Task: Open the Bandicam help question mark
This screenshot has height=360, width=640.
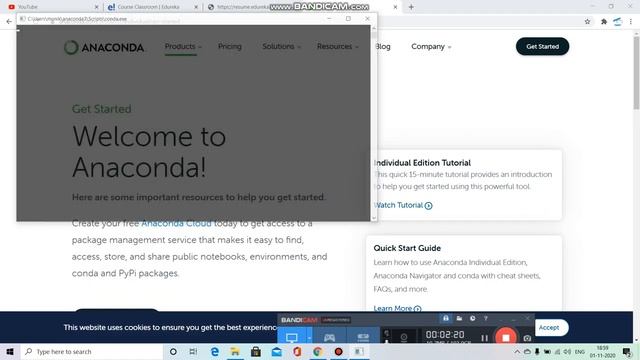Action: [x=486, y=318]
